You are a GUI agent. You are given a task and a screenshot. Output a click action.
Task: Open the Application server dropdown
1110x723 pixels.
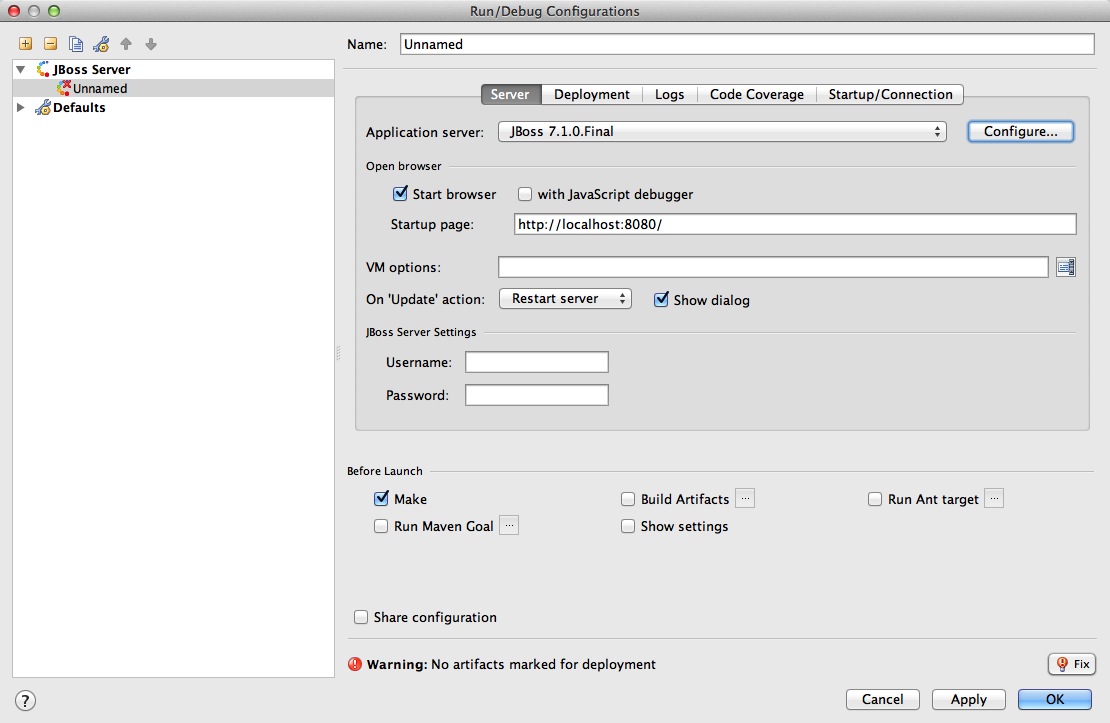point(721,131)
